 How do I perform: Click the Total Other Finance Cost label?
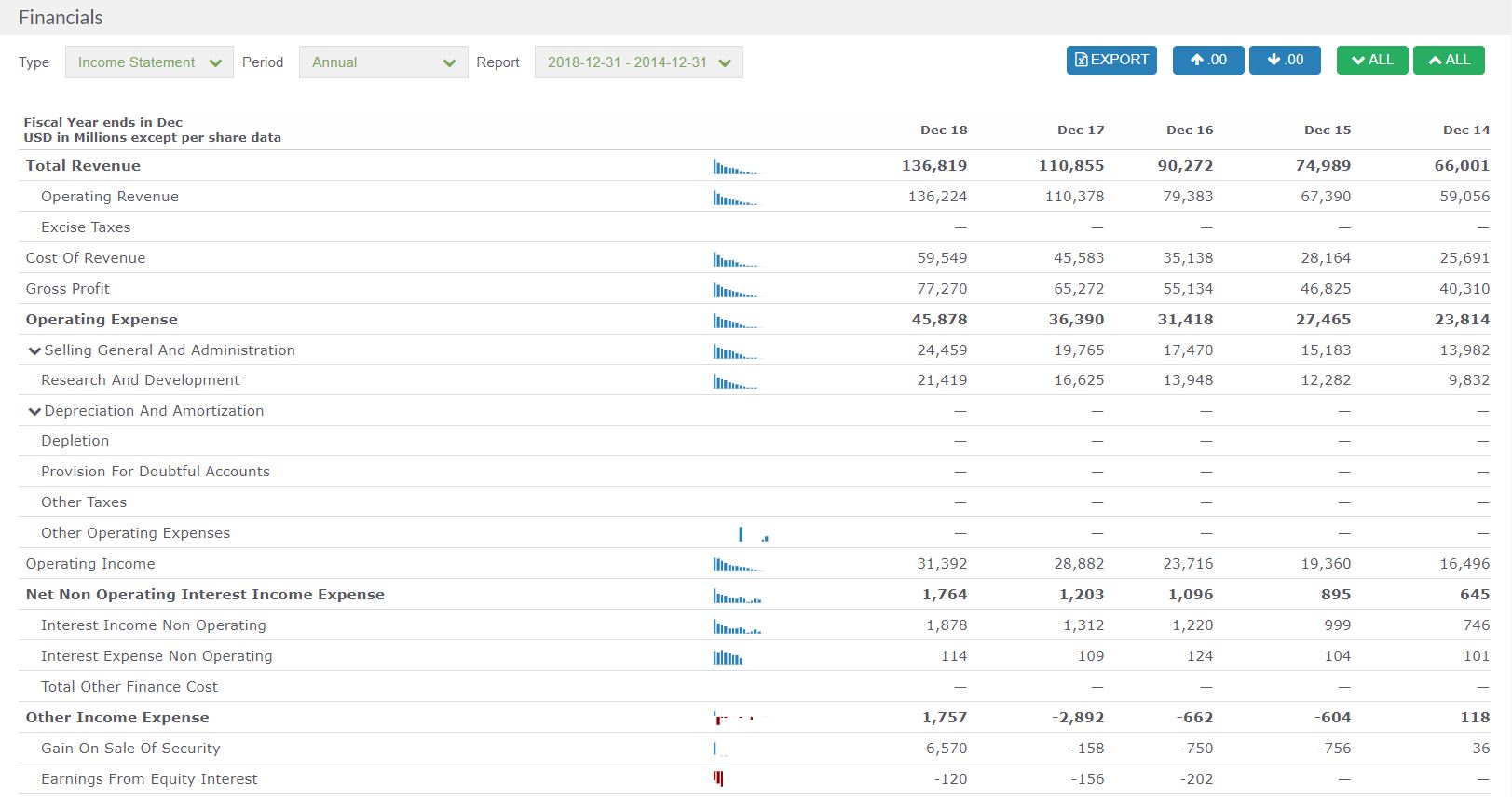pos(129,687)
